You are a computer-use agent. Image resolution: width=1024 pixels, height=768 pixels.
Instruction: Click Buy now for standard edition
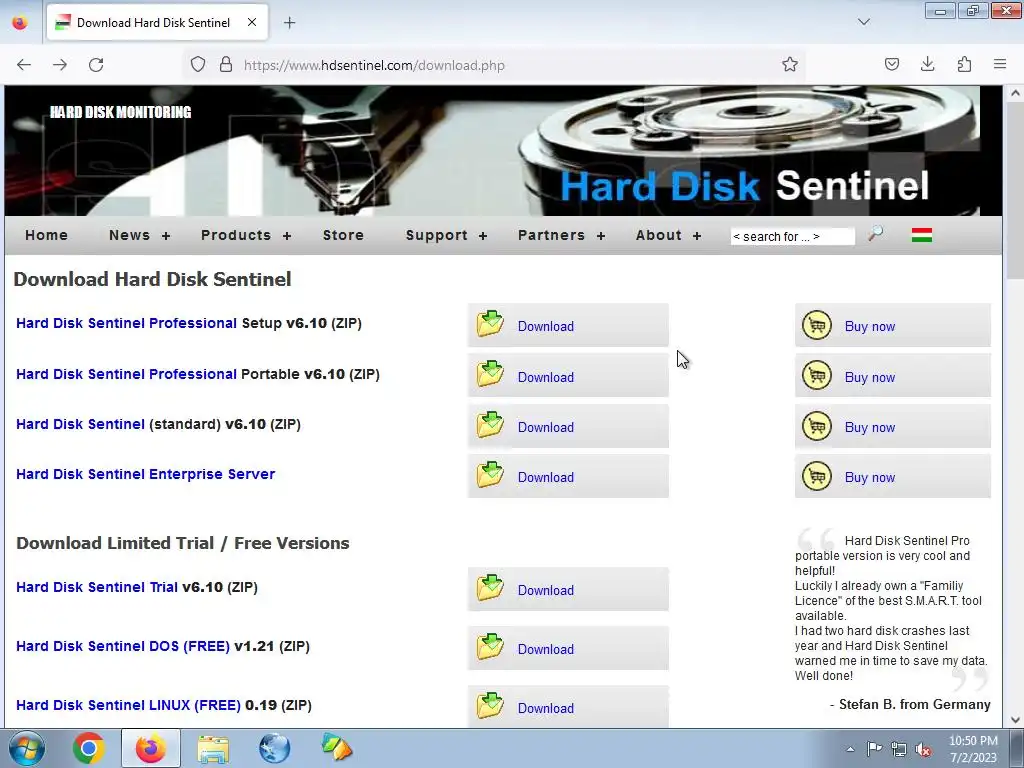coord(869,428)
